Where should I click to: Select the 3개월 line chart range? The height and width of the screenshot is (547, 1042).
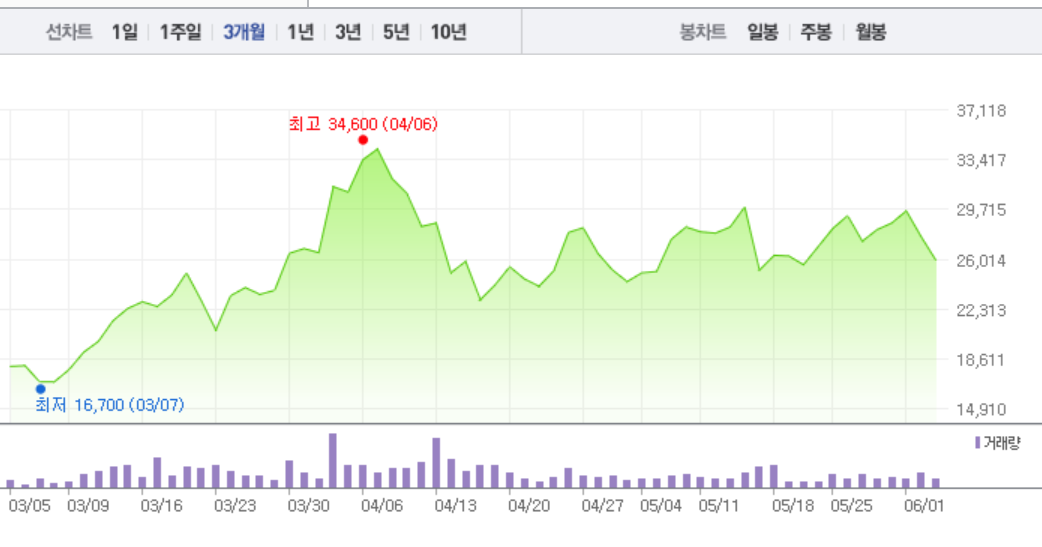tap(244, 32)
